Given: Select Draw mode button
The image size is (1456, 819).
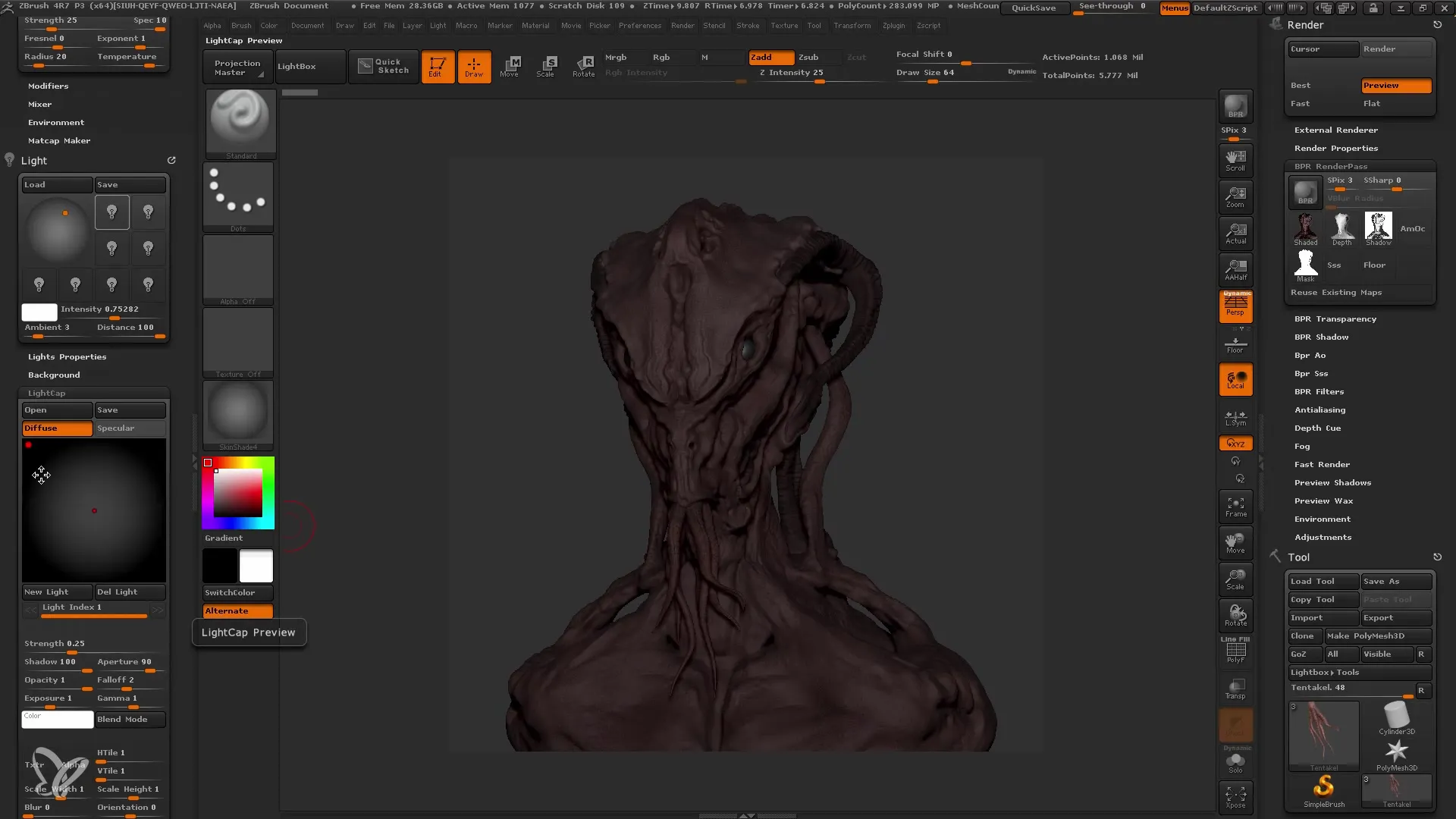Looking at the screenshot, I should click(x=474, y=67).
